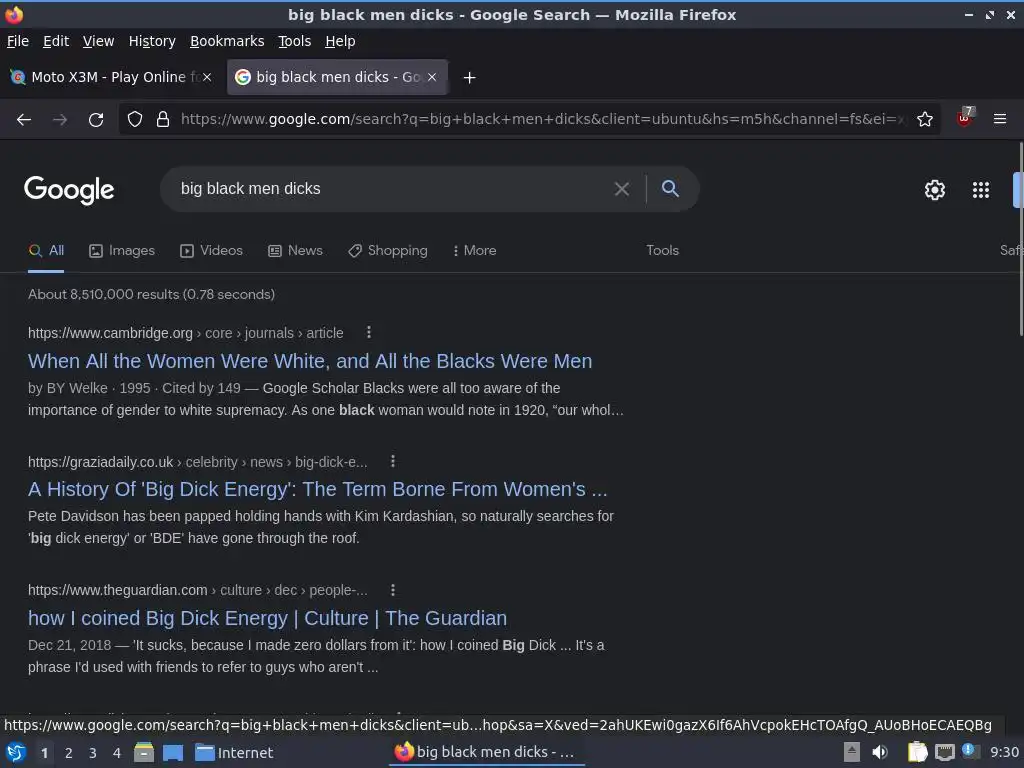The height and width of the screenshot is (768, 1024).
Task: Switch to the Videos results tab
Action: click(211, 251)
